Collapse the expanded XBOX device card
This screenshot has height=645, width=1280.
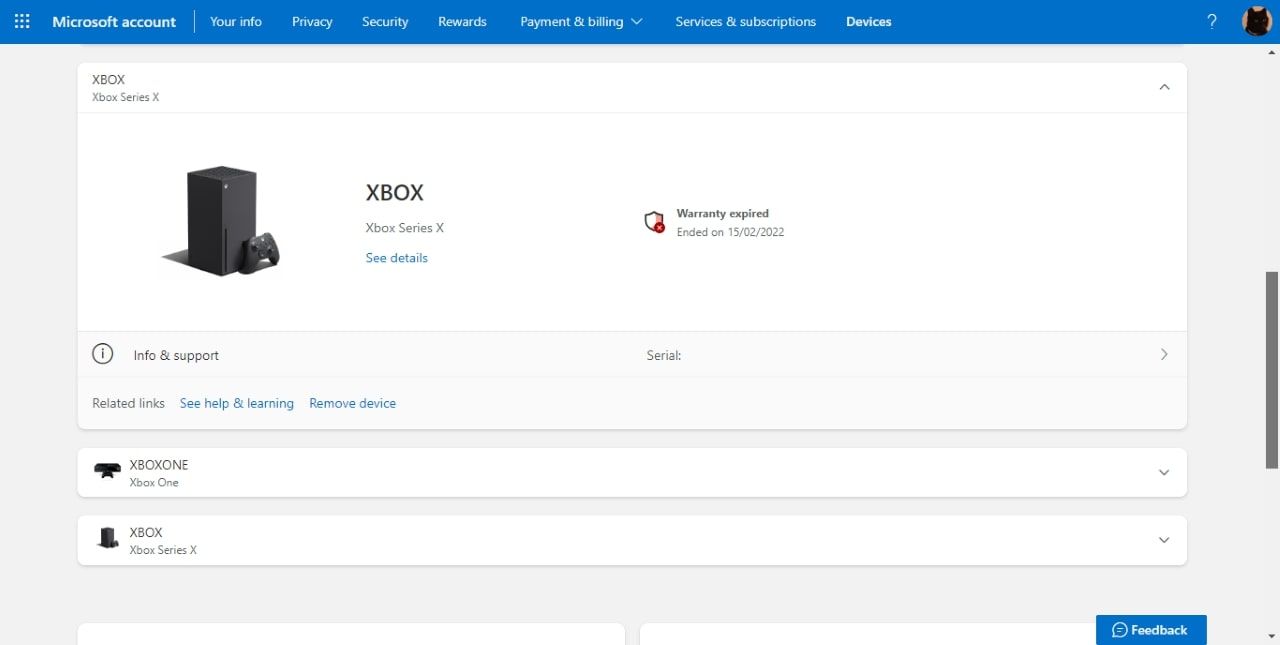1163,87
